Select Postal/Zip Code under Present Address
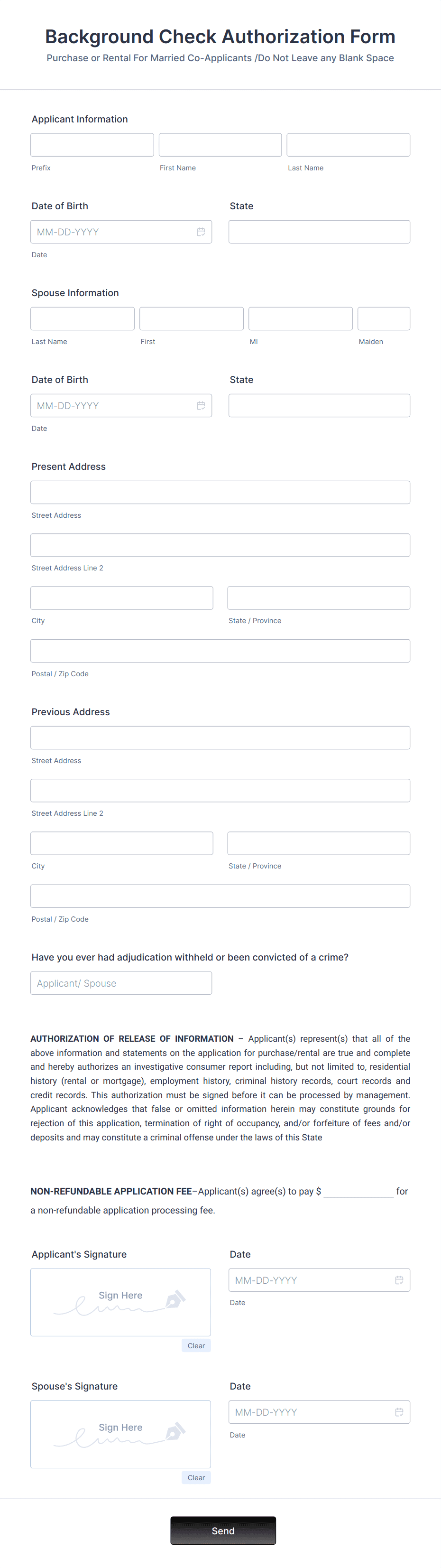Screen dimensions: 441x1568 pyautogui.click(x=220, y=650)
